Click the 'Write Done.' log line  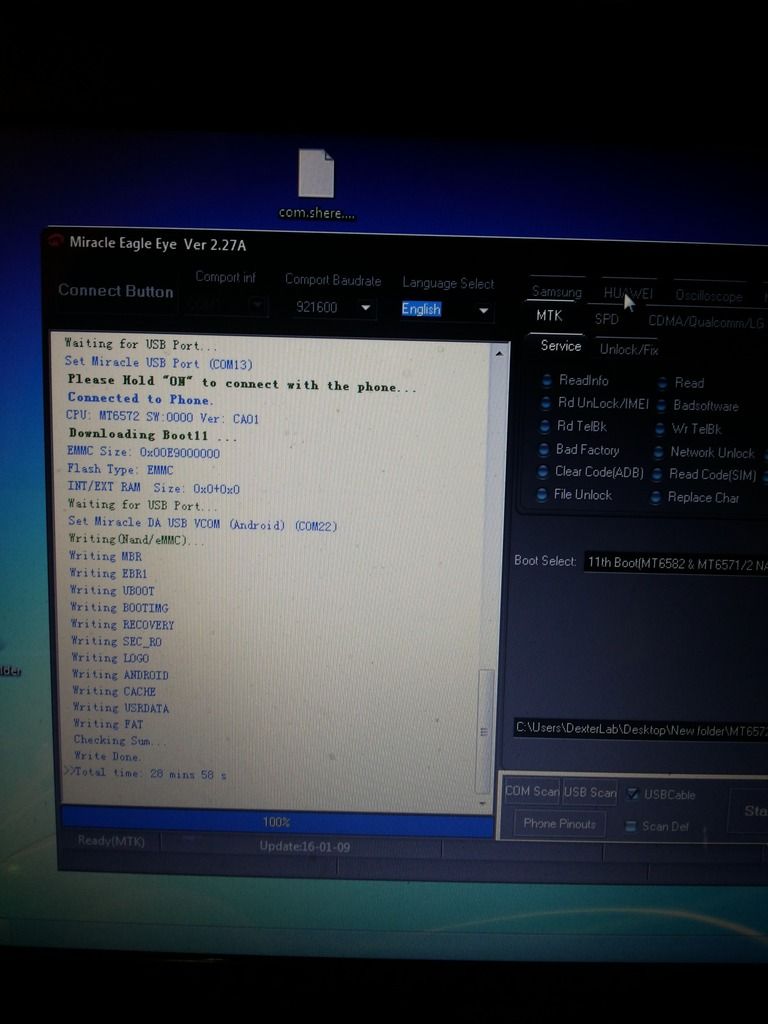tap(106, 756)
